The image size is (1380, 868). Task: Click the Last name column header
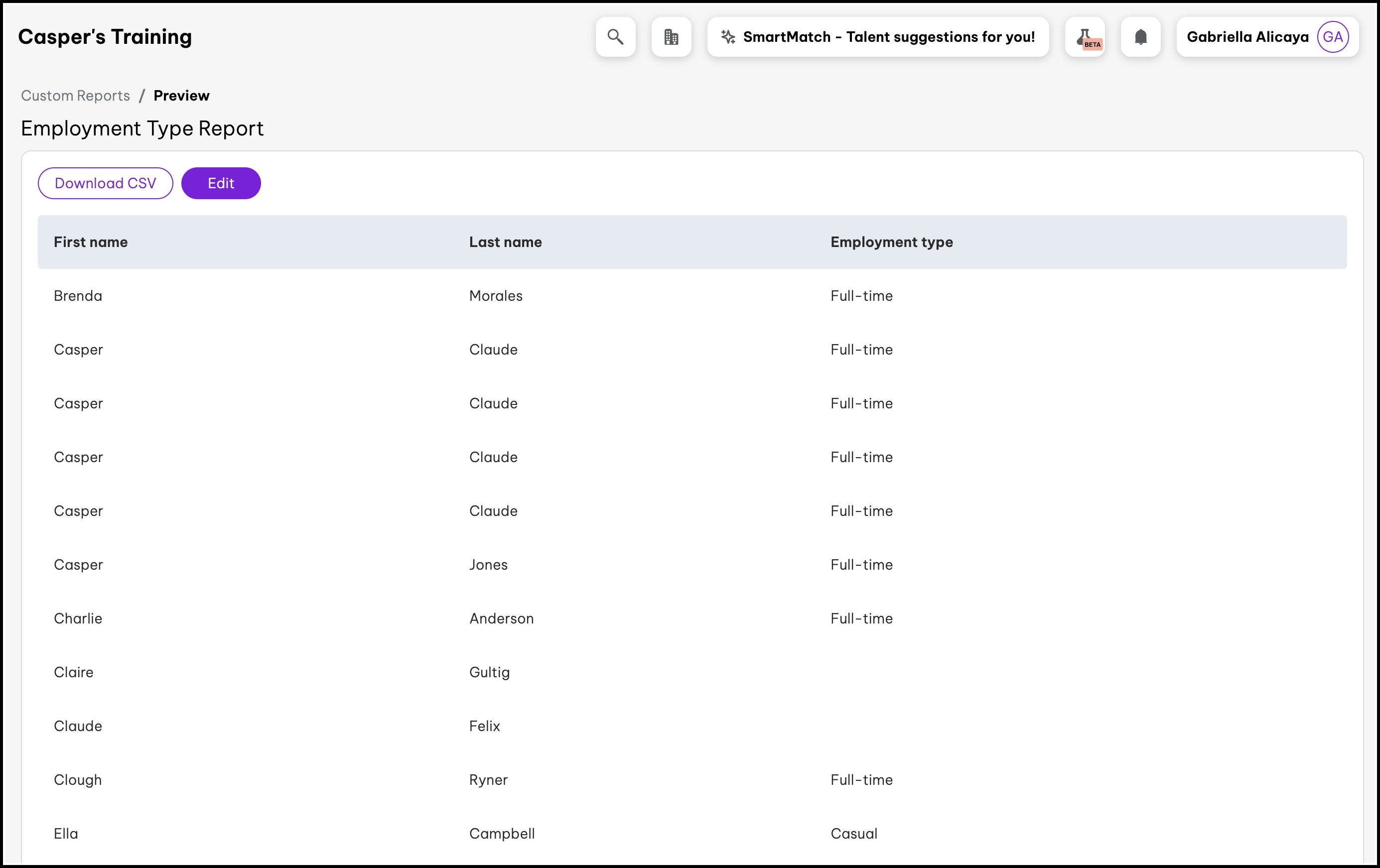pos(505,242)
